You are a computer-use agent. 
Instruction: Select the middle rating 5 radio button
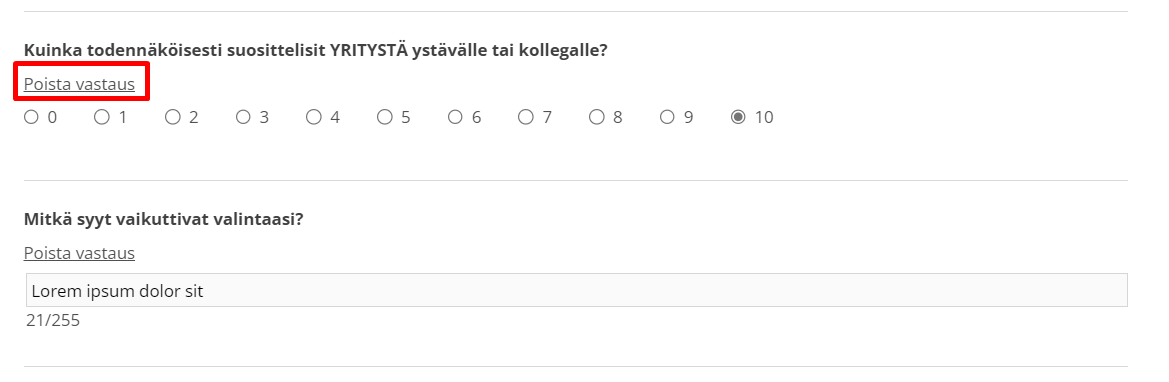(384, 117)
